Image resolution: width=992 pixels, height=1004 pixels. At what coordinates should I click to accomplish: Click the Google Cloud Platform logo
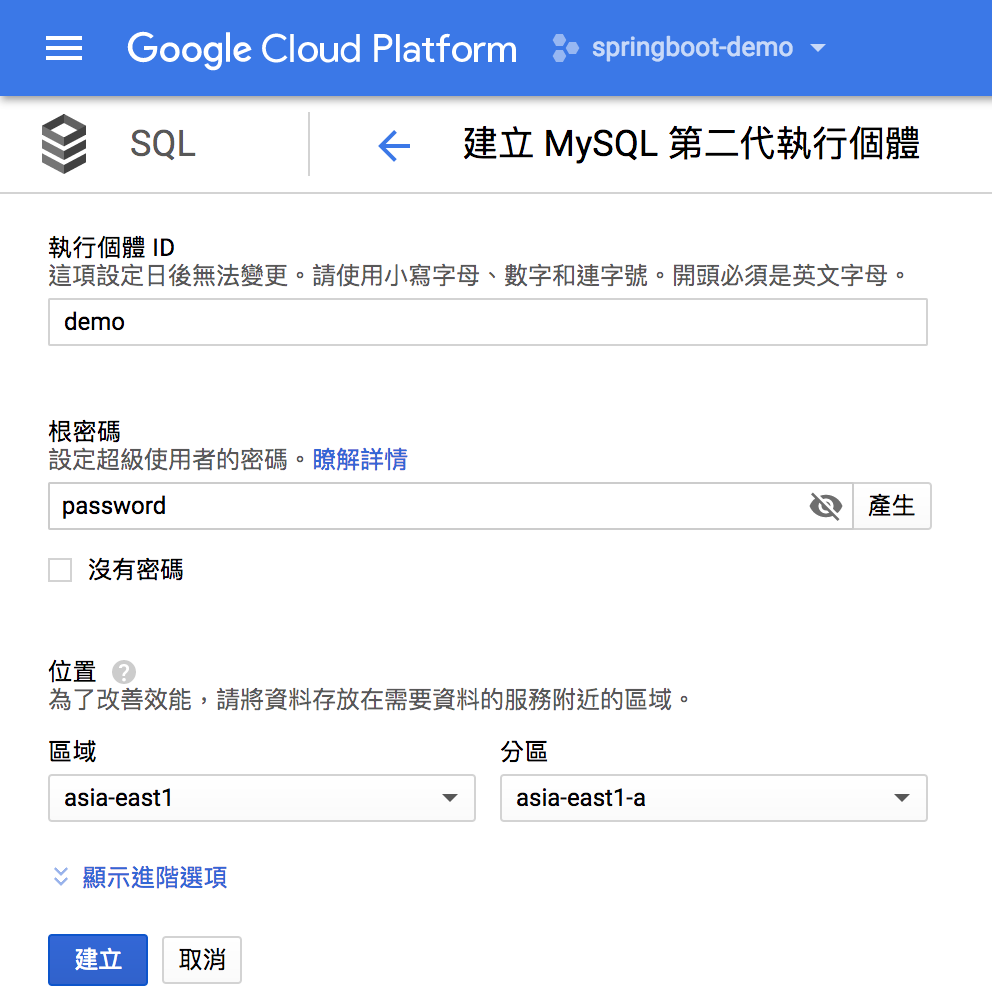click(x=322, y=49)
